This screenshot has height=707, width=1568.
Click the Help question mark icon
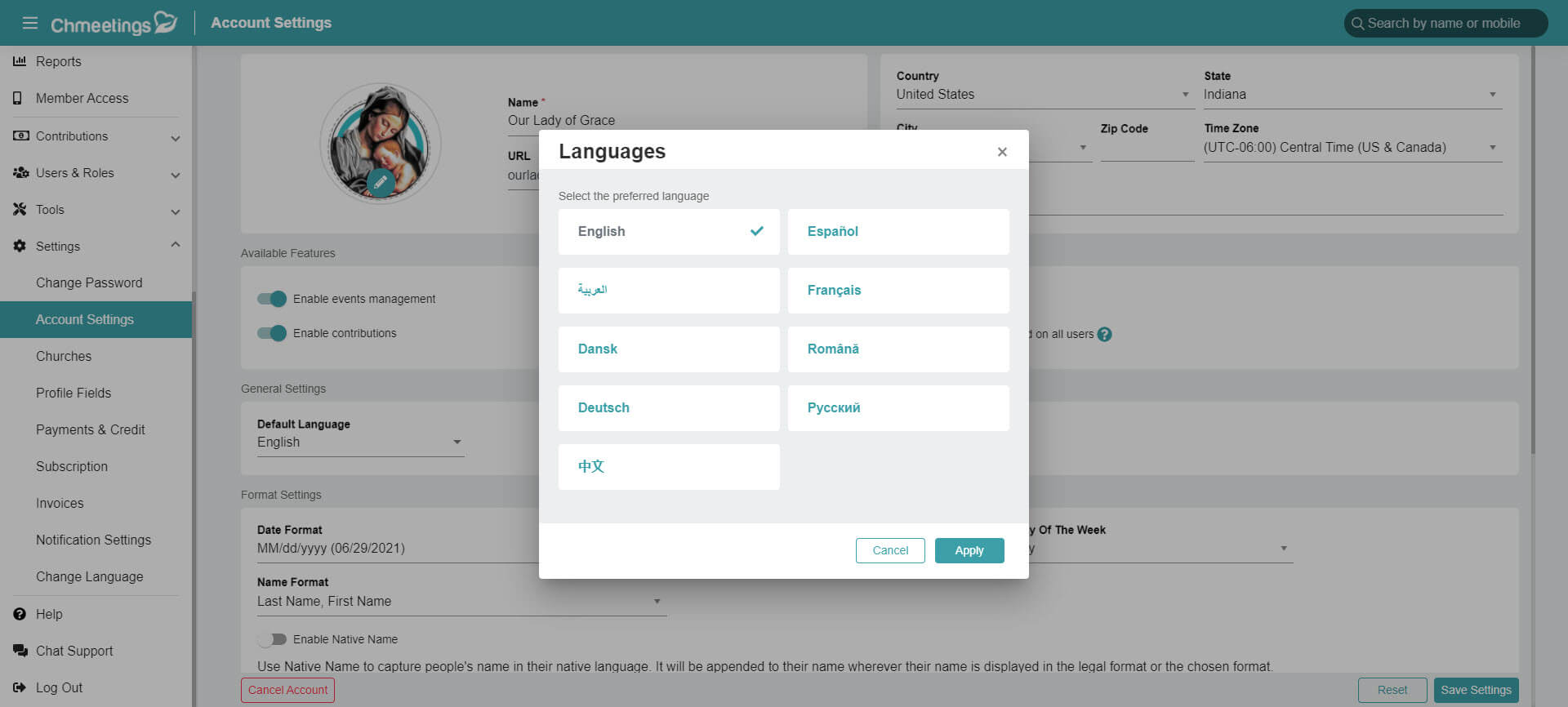click(20, 614)
